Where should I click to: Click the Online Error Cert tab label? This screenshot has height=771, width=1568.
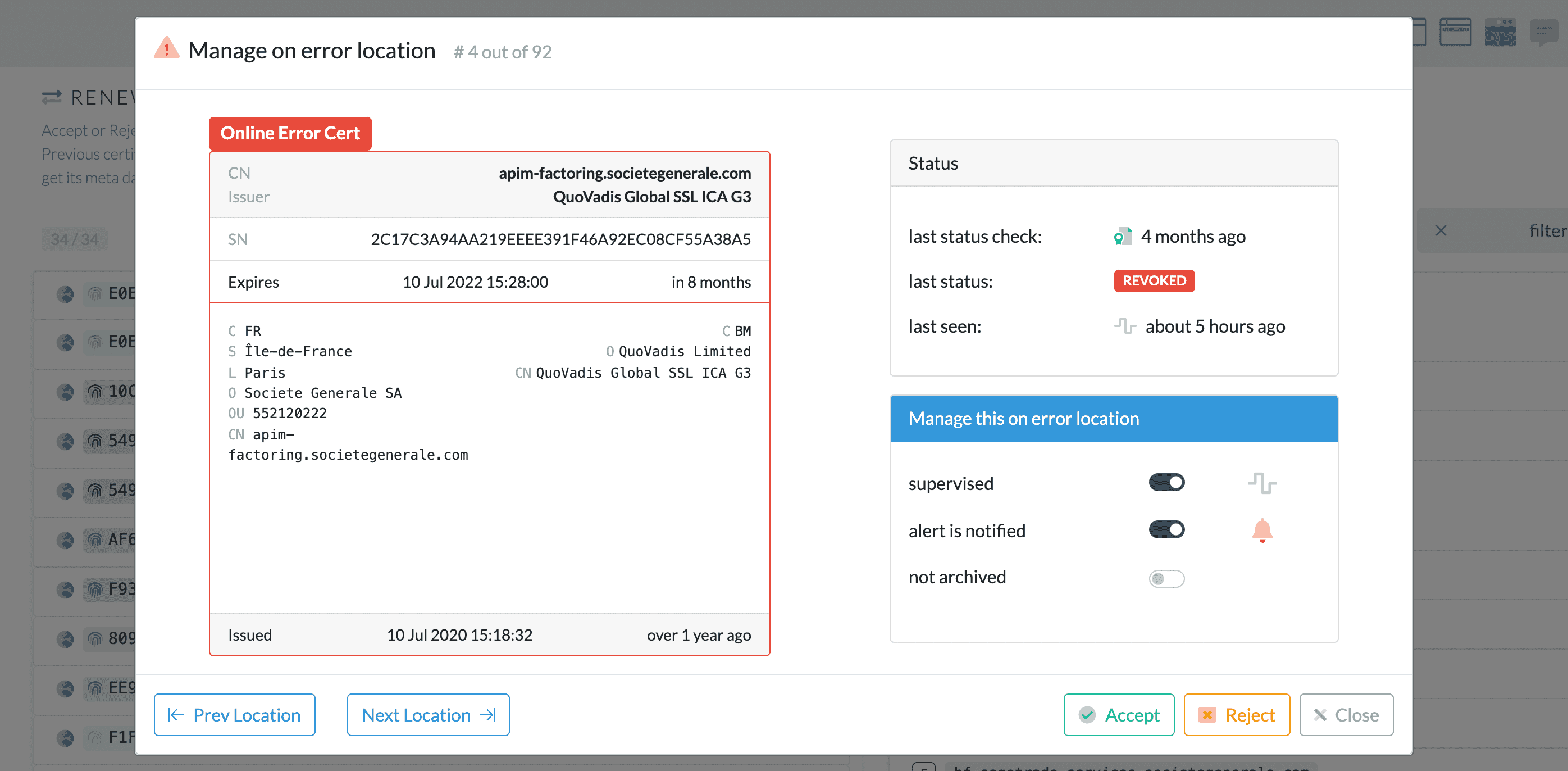[x=290, y=133]
